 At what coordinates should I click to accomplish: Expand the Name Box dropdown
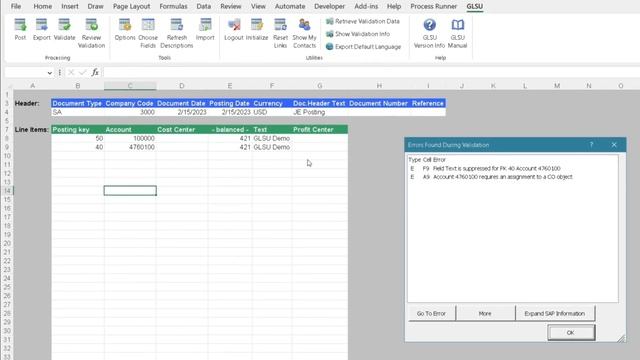pos(50,73)
